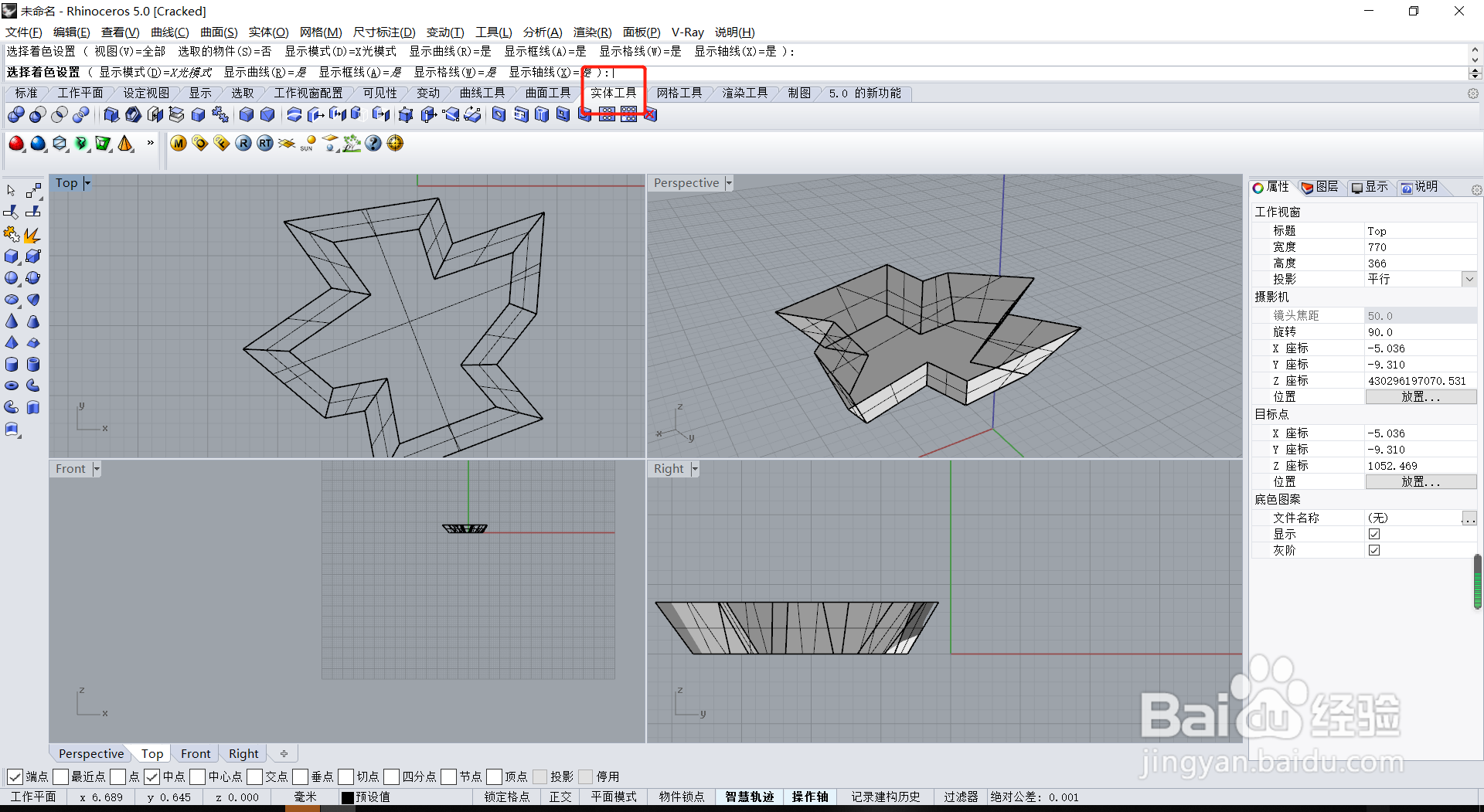Image resolution: width=1484 pixels, height=812 pixels.
Task: Click camera 位置 放置... button
Action: click(x=1421, y=397)
